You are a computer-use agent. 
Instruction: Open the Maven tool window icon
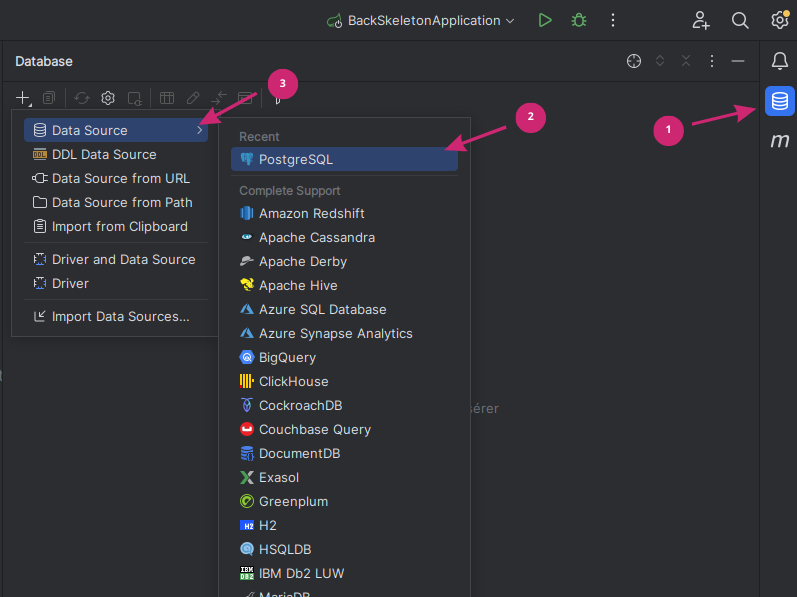coord(779,140)
